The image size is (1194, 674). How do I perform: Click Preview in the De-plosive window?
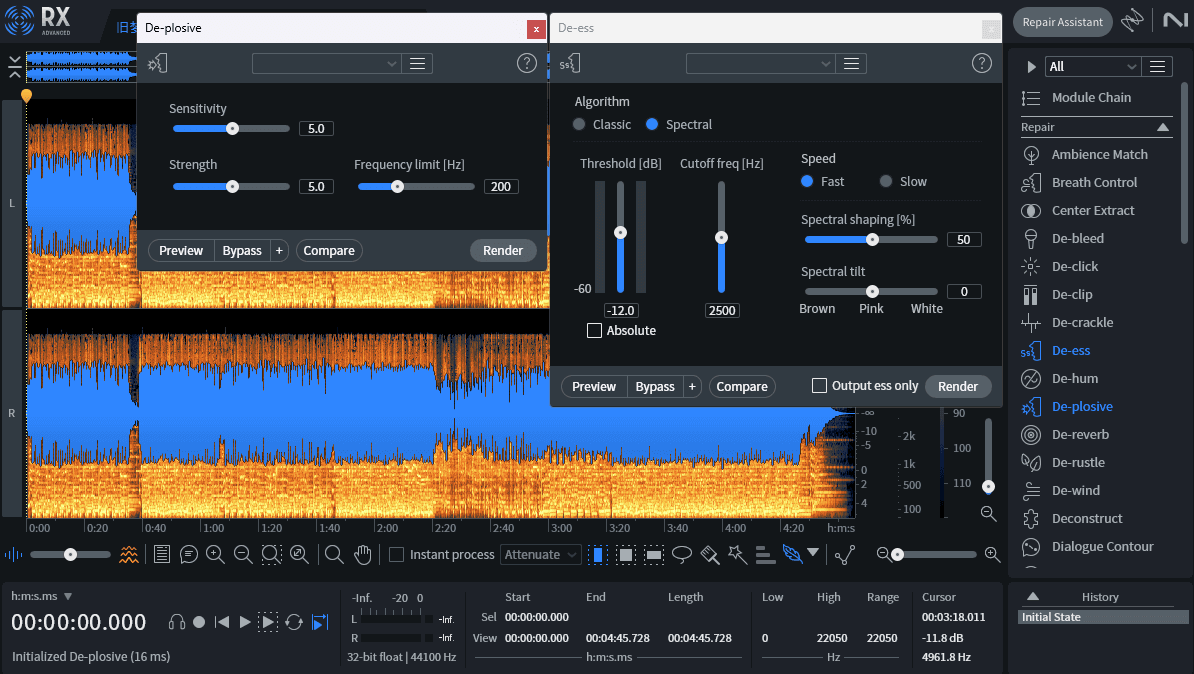181,251
